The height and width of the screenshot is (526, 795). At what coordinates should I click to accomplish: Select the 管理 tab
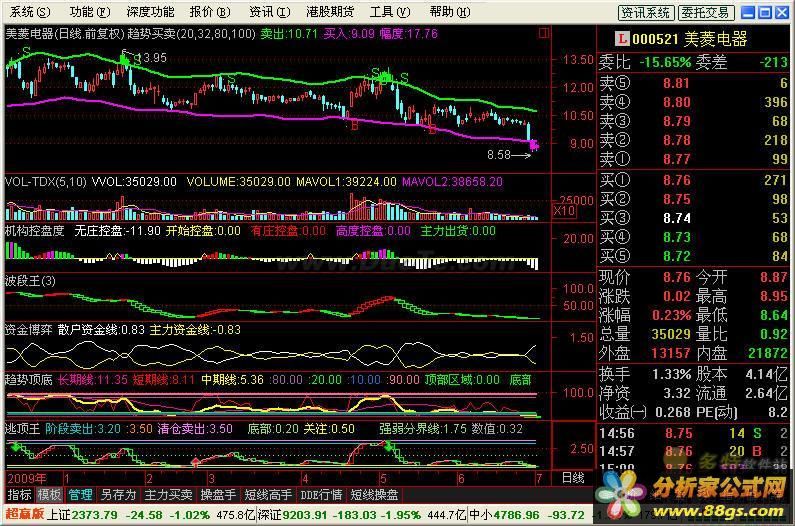[x=81, y=495]
